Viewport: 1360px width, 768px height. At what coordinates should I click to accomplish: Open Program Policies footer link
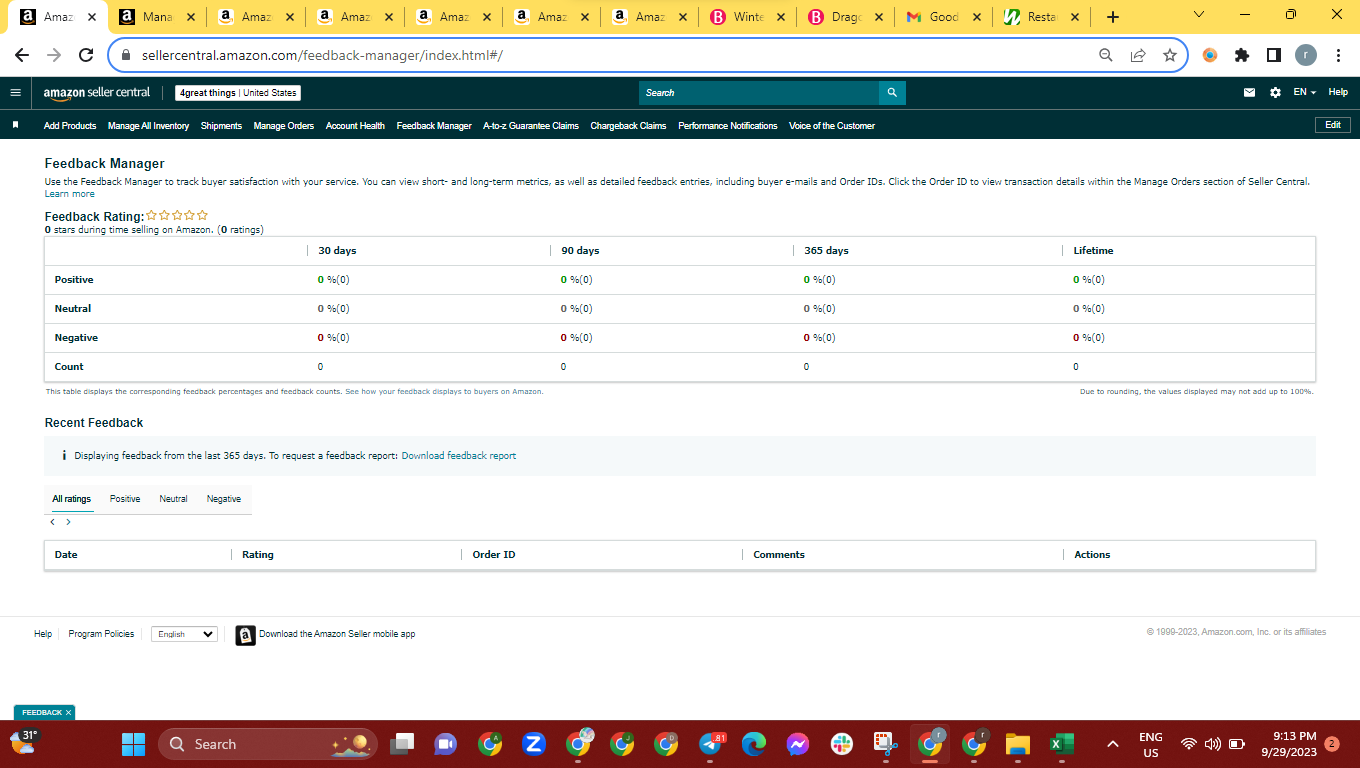coord(101,634)
